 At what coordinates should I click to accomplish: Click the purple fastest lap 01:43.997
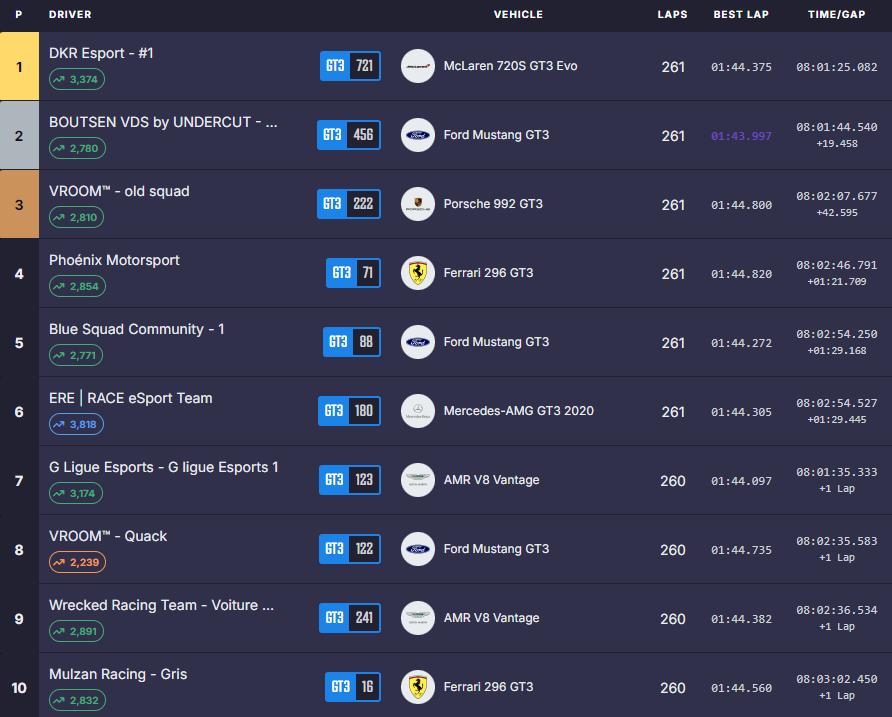pos(741,136)
